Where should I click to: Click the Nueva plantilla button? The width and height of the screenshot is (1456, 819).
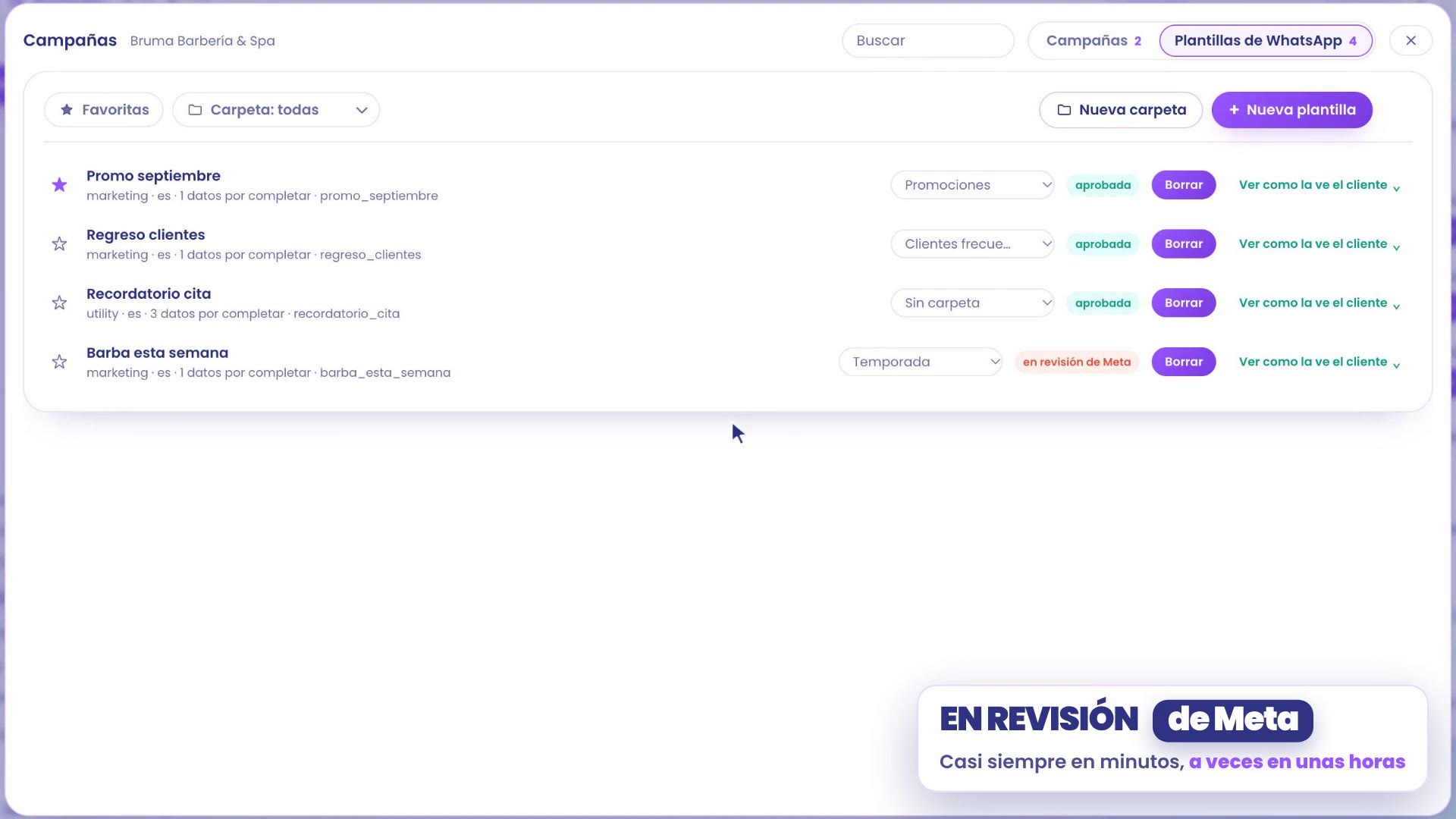[x=1292, y=110]
